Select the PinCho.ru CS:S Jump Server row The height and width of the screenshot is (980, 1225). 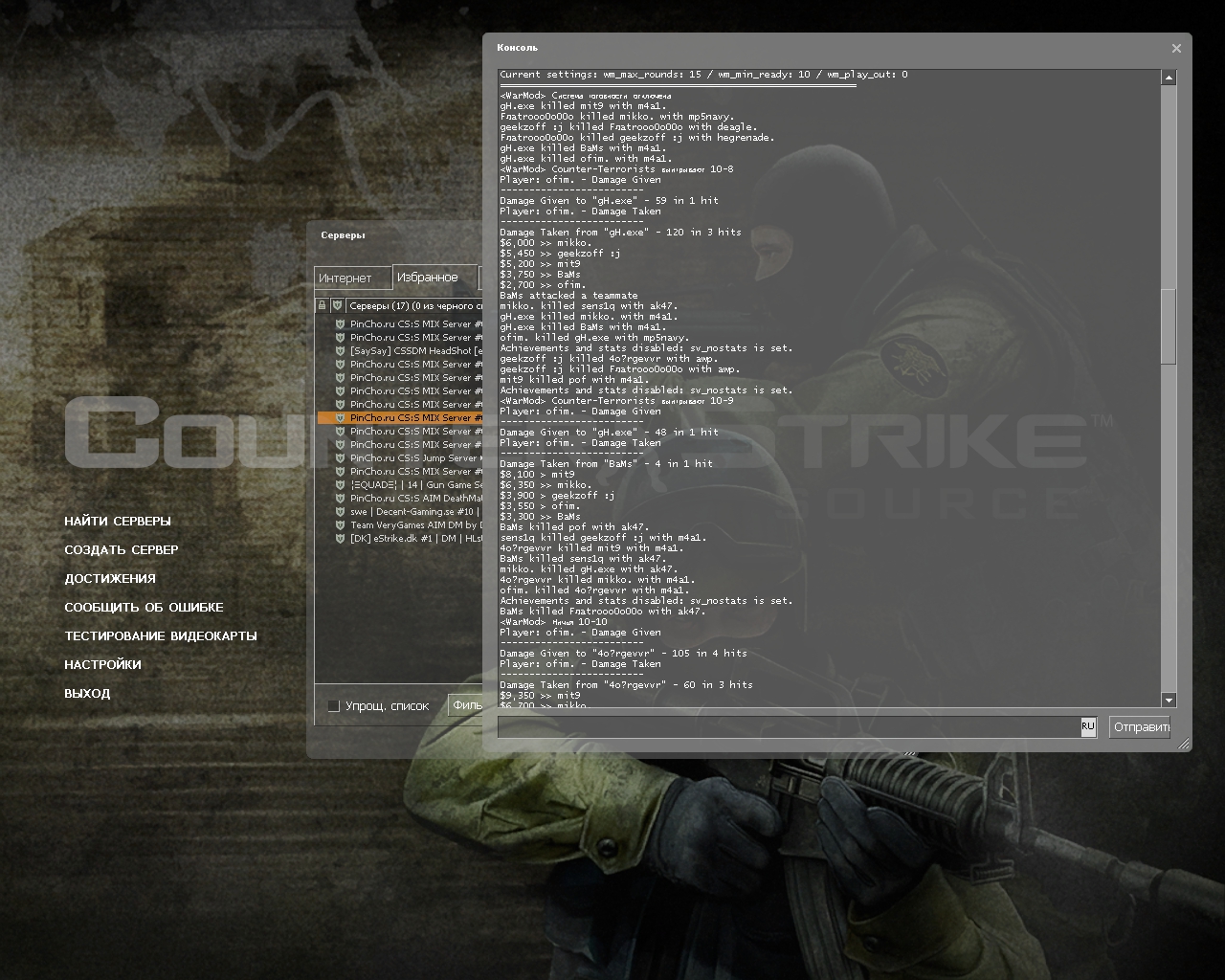[x=400, y=458]
